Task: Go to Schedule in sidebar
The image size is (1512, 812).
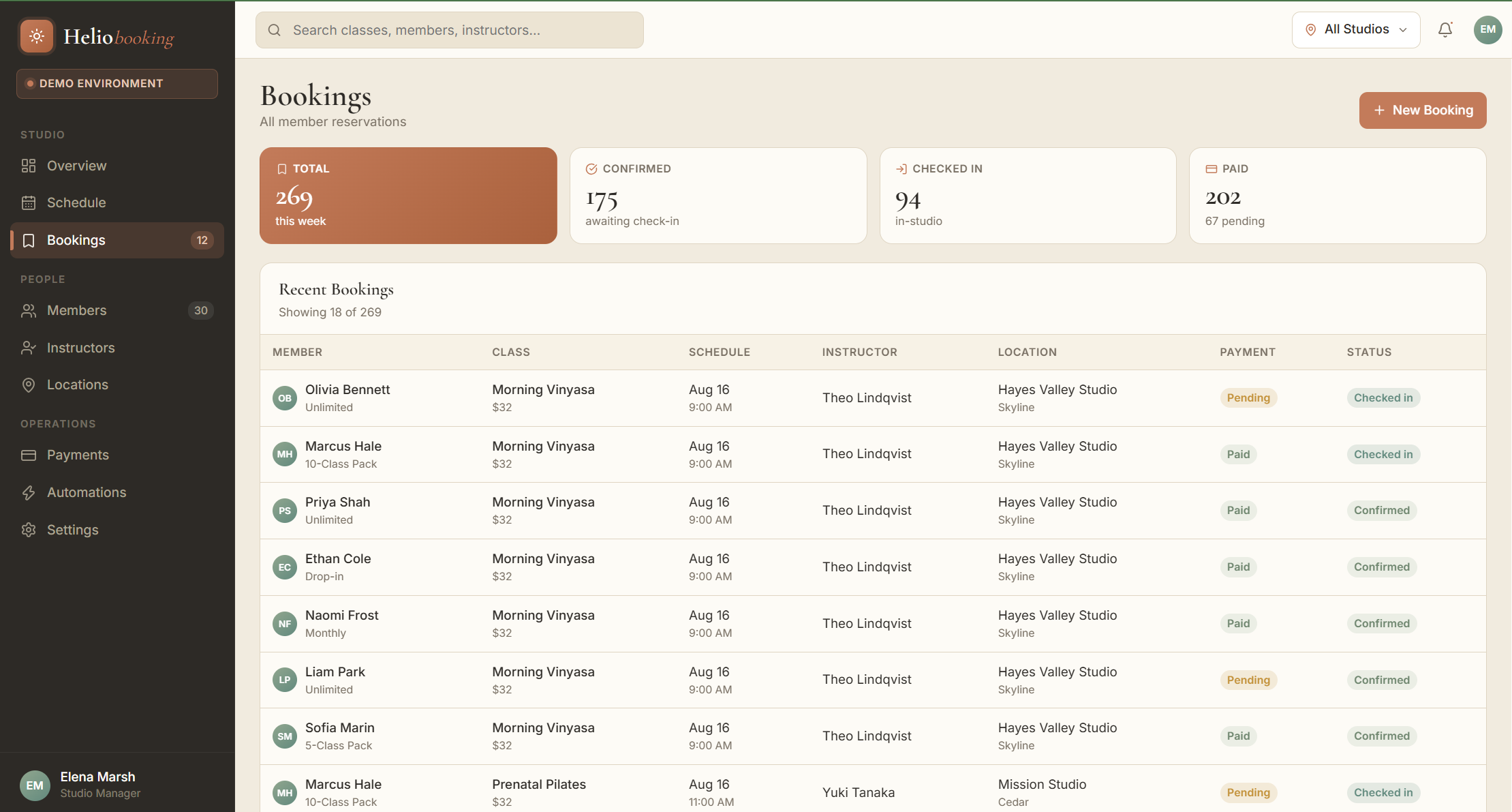Action: [x=117, y=202]
